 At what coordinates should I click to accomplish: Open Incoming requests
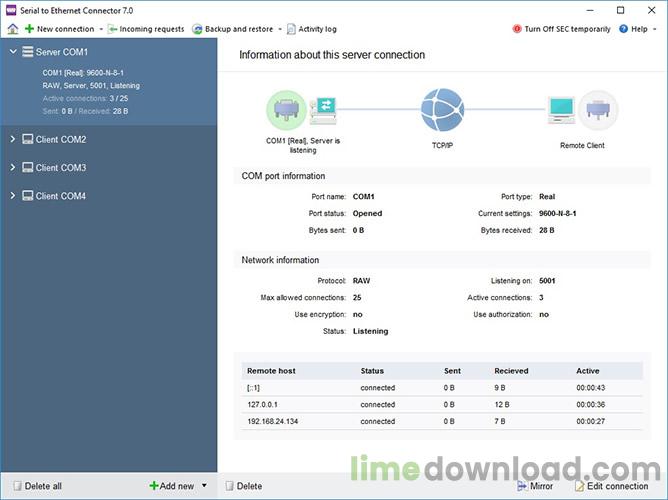click(x=146, y=29)
